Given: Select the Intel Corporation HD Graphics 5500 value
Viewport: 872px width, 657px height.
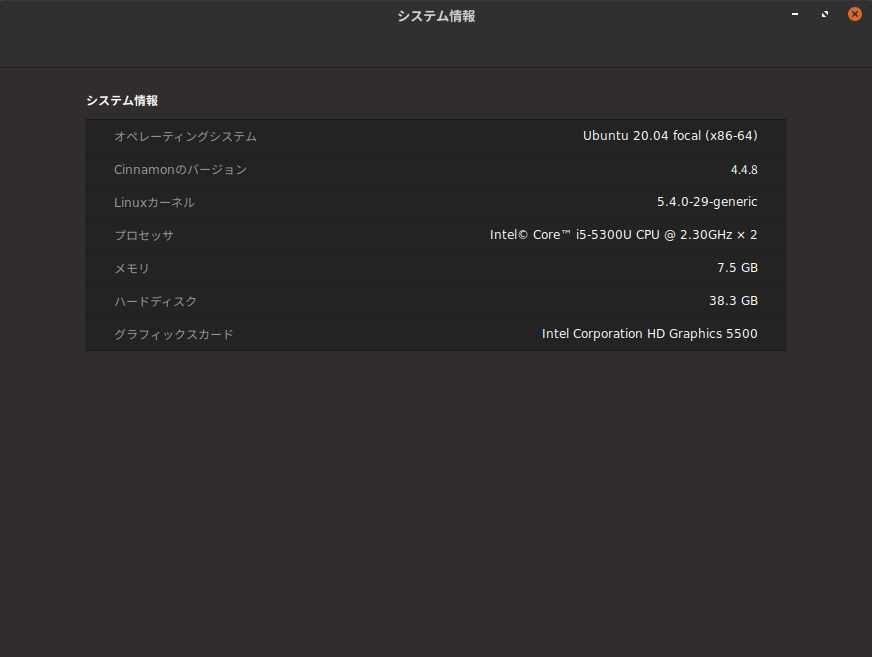Looking at the screenshot, I should pyautogui.click(x=650, y=334).
